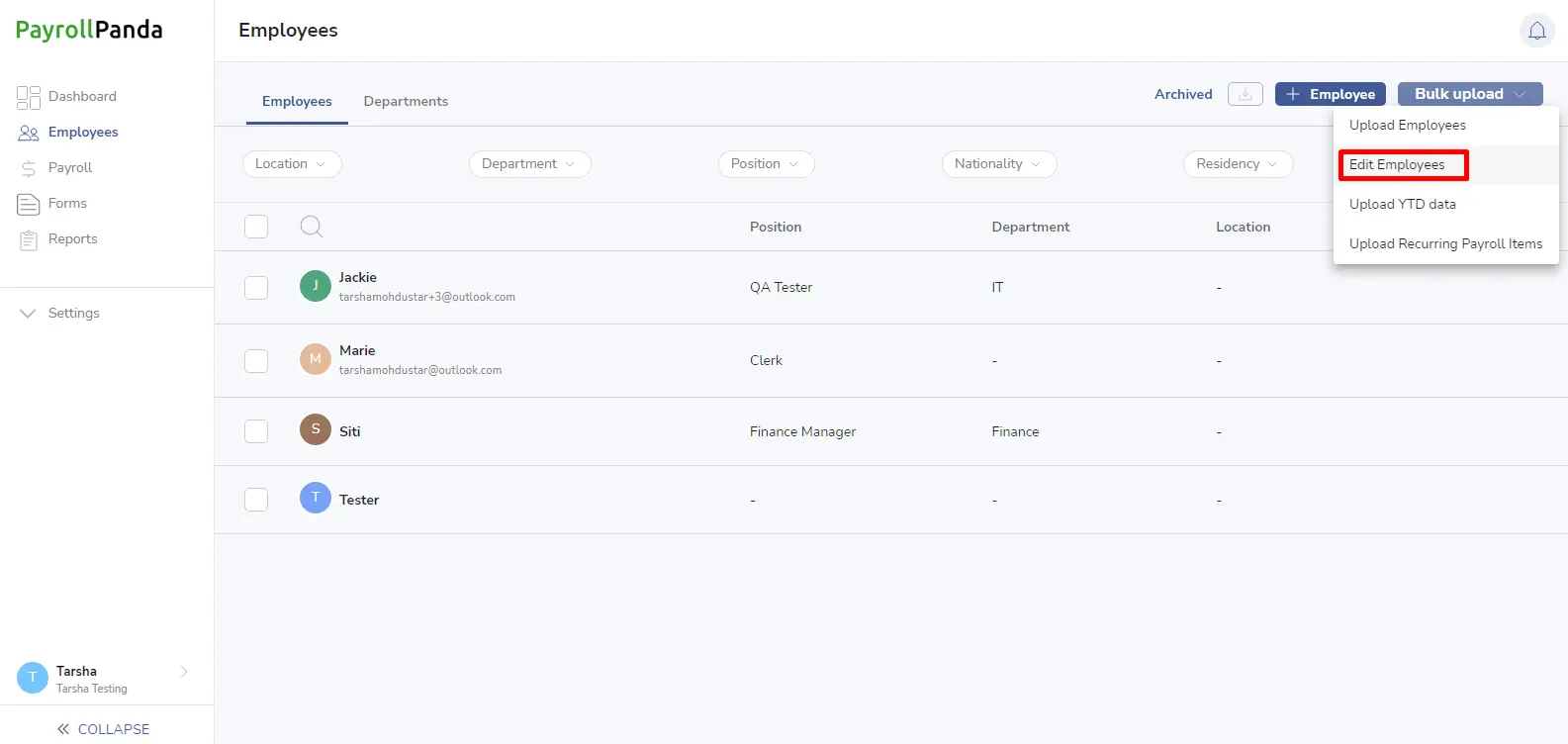The height and width of the screenshot is (744, 1568).
Task: Open Payroll section in sidebar
Action: coord(69,167)
